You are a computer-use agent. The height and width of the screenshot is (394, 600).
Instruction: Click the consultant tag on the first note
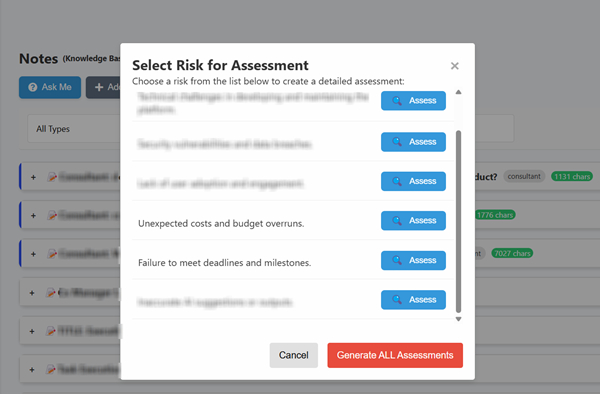pos(524,176)
